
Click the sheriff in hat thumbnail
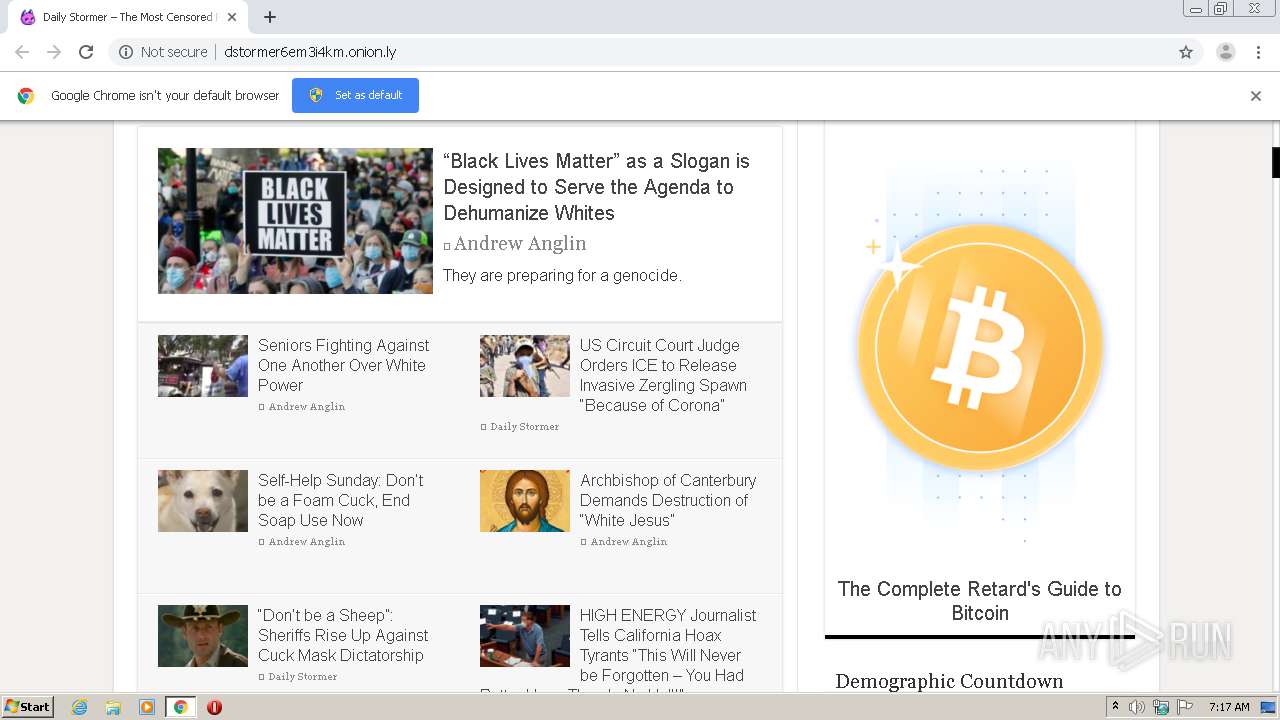coord(203,636)
